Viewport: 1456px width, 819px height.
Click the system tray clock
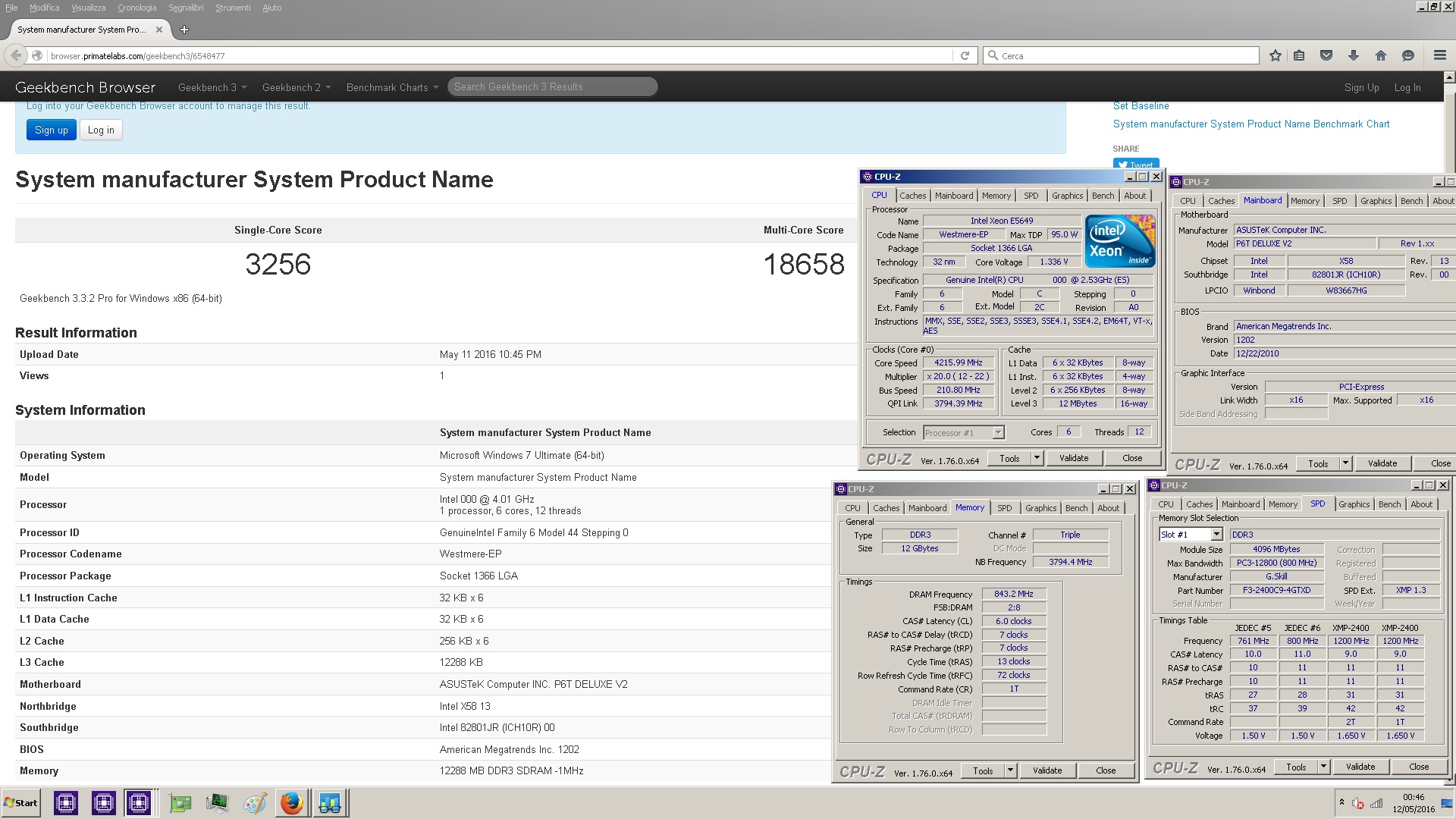(x=1414, y=803)
